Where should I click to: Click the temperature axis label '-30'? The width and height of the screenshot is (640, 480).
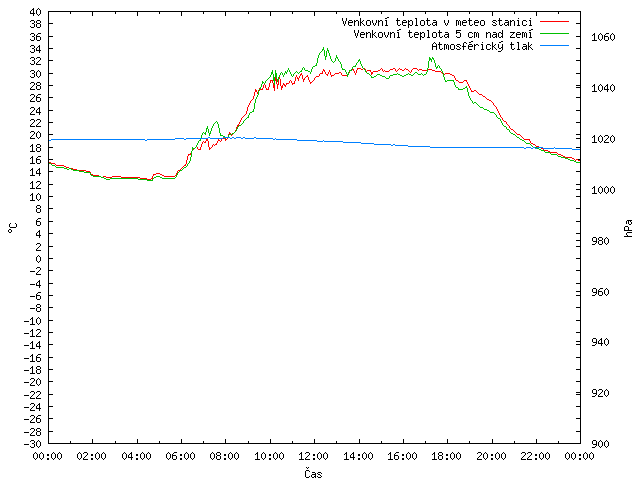click(33, 444)
